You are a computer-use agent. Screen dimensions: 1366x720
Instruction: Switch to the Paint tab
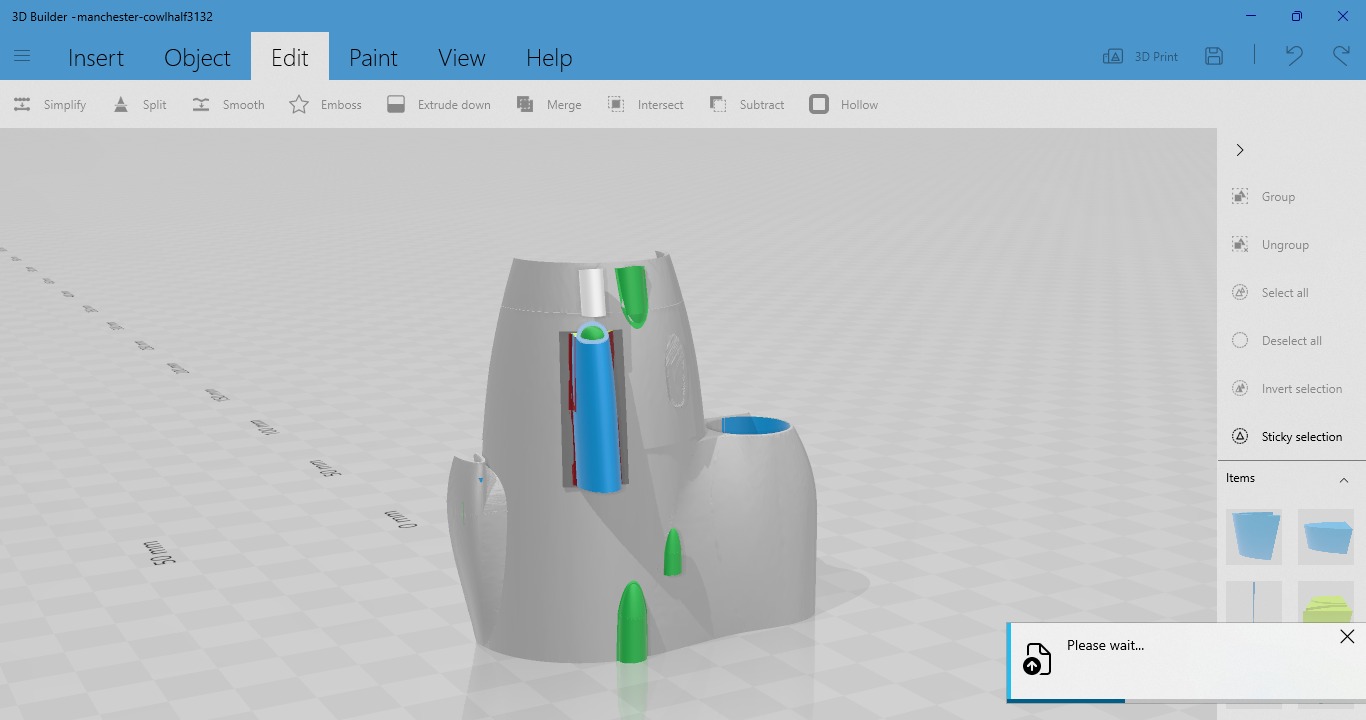(373, 58)
